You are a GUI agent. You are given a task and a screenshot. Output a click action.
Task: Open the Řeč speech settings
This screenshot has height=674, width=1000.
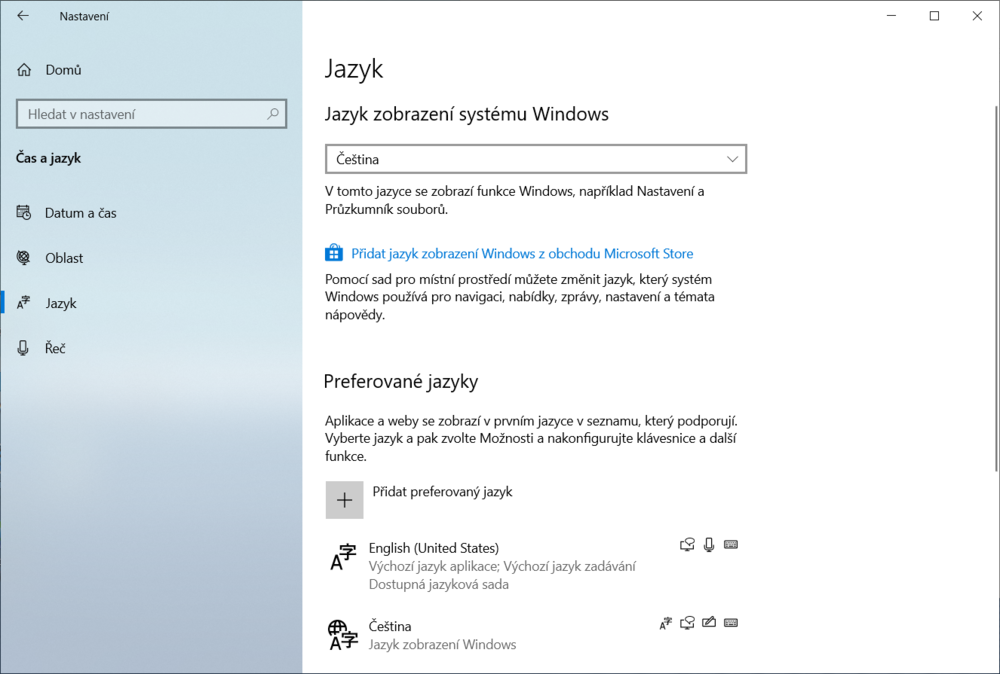(x=55, y=348)
